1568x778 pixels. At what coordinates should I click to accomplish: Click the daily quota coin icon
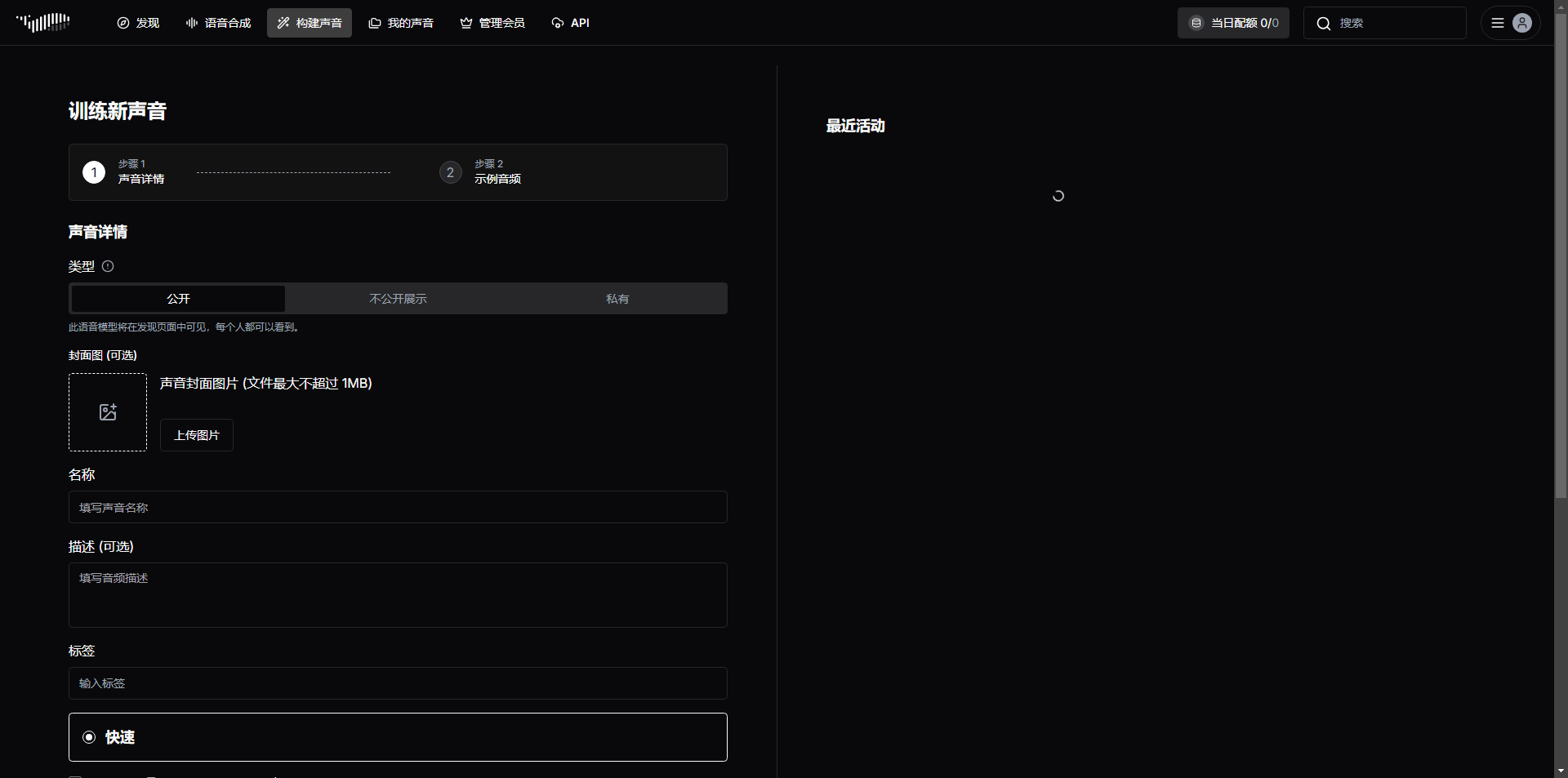(x=1196, y=23)
